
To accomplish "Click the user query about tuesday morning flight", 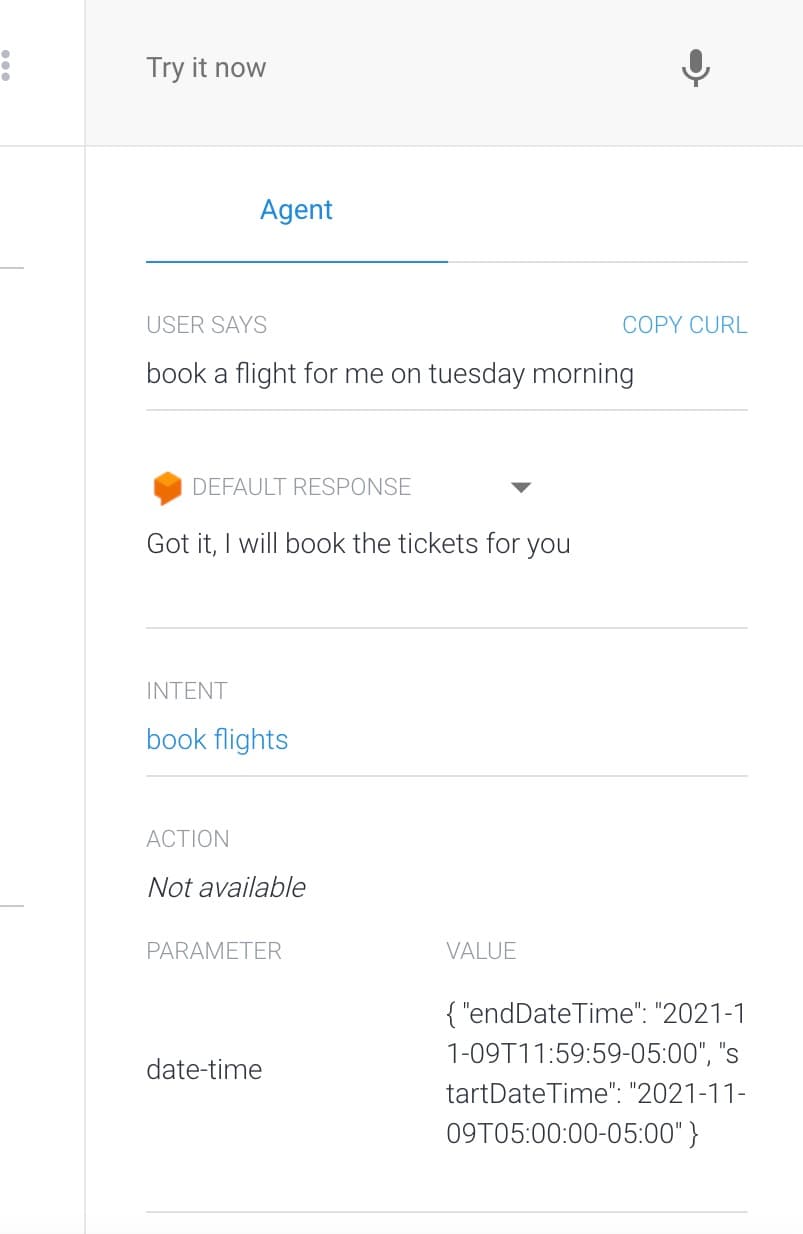I will (x=390, y=374).
